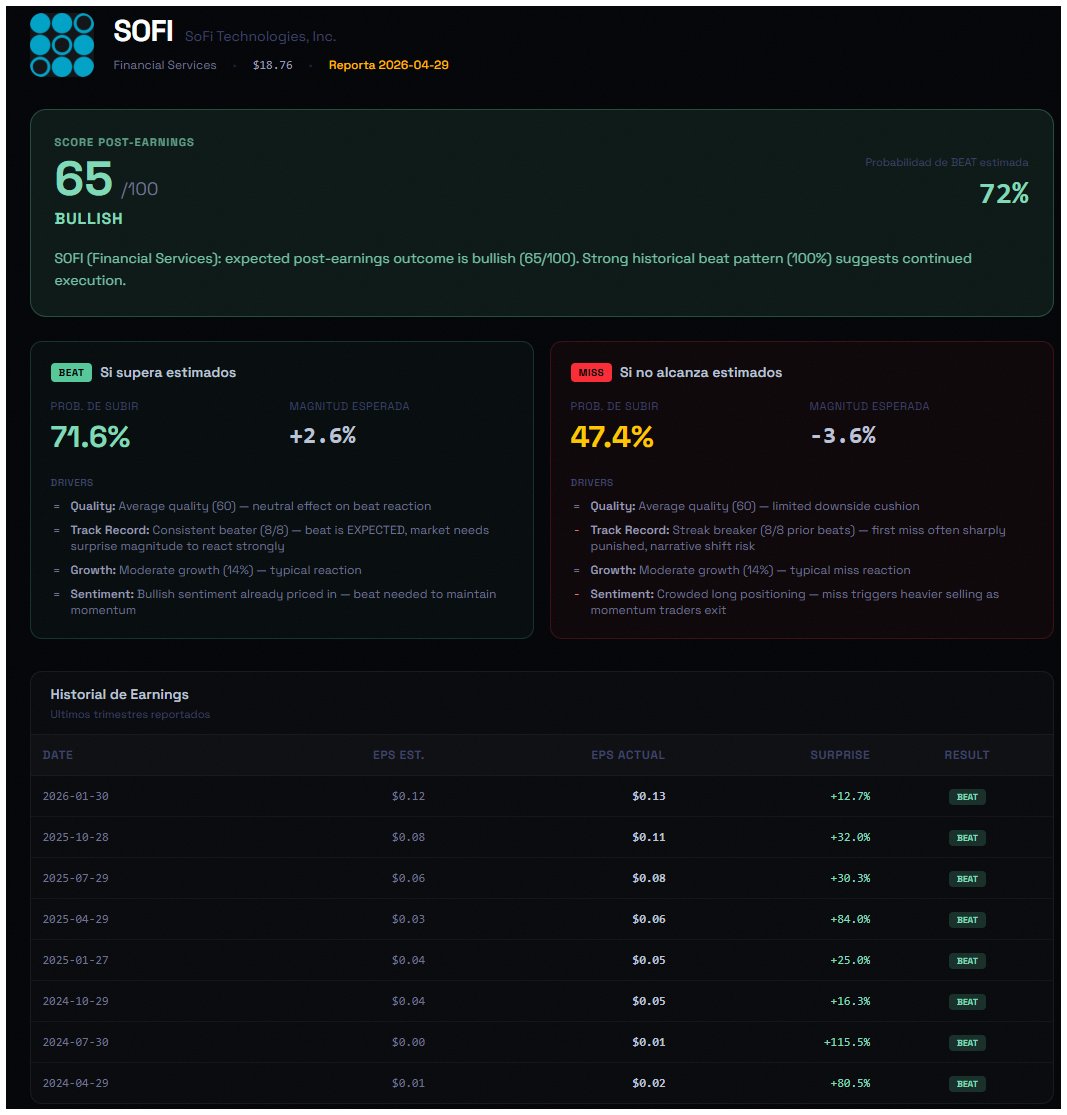Screen dimensions: 1067x1115
Task: Click the BEAT badge in the 2025-10-28 row
Action: [967, 838]
